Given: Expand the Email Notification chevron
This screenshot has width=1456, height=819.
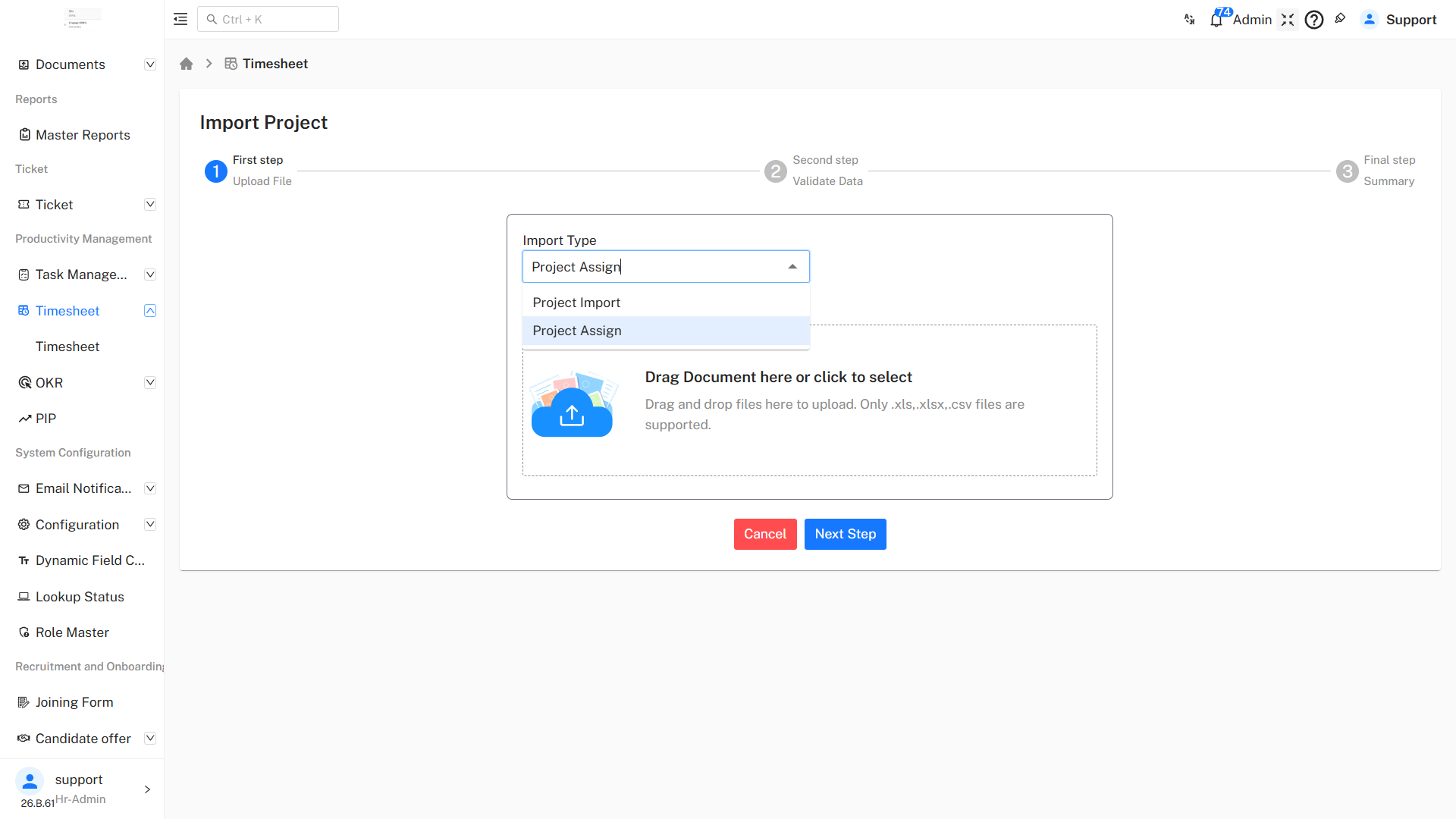Looking at the screenshot, I should (x=150, y=488).
